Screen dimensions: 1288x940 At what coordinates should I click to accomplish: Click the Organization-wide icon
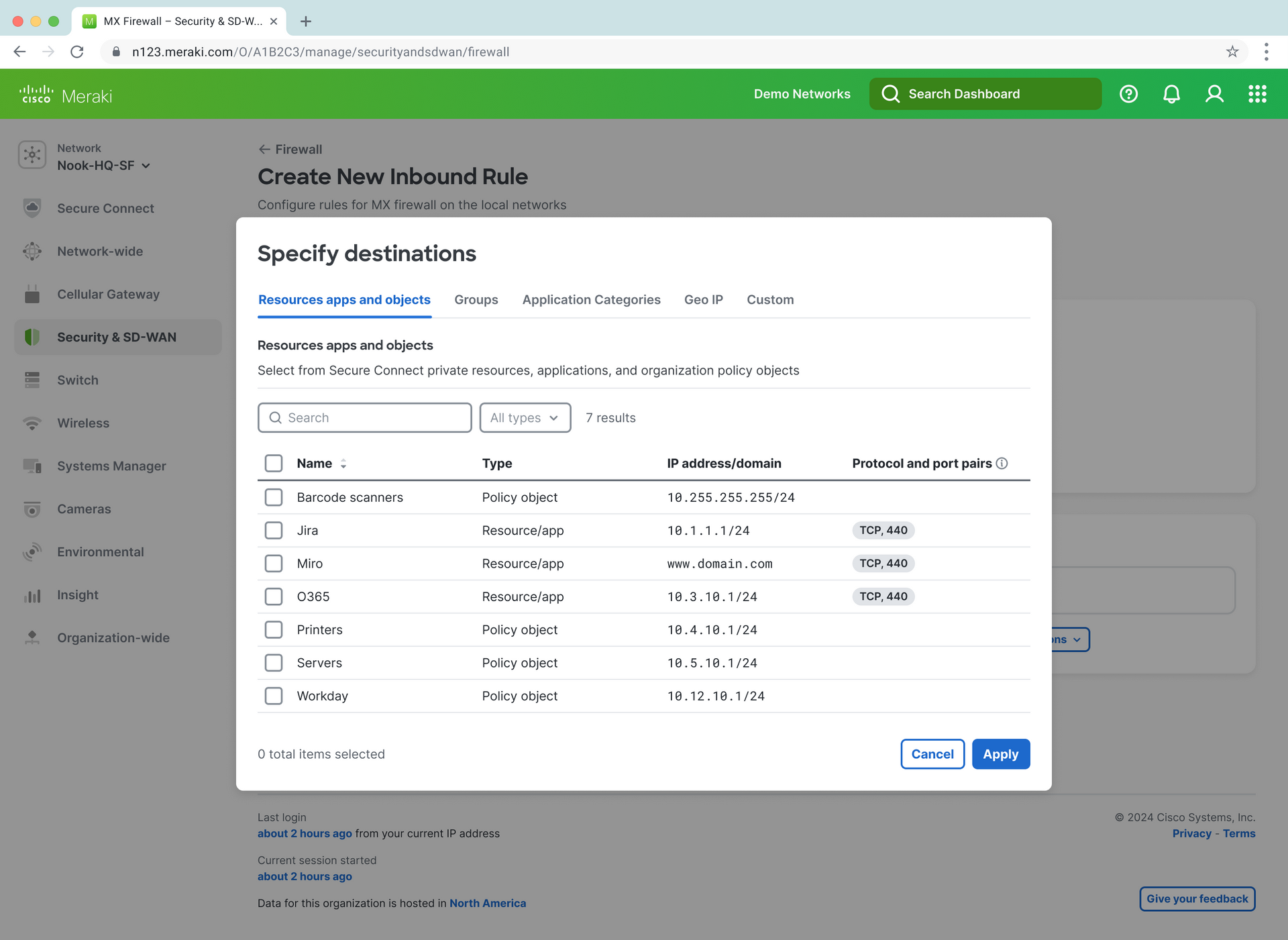tap(32, 638)
